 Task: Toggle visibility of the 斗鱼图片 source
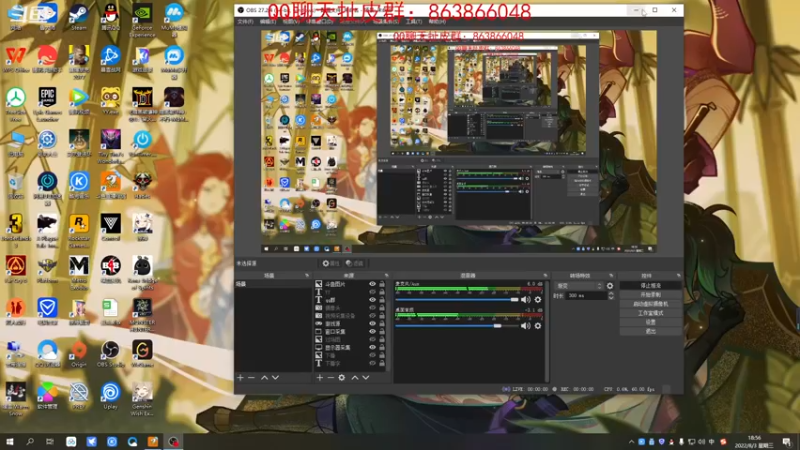pos(372,284)
